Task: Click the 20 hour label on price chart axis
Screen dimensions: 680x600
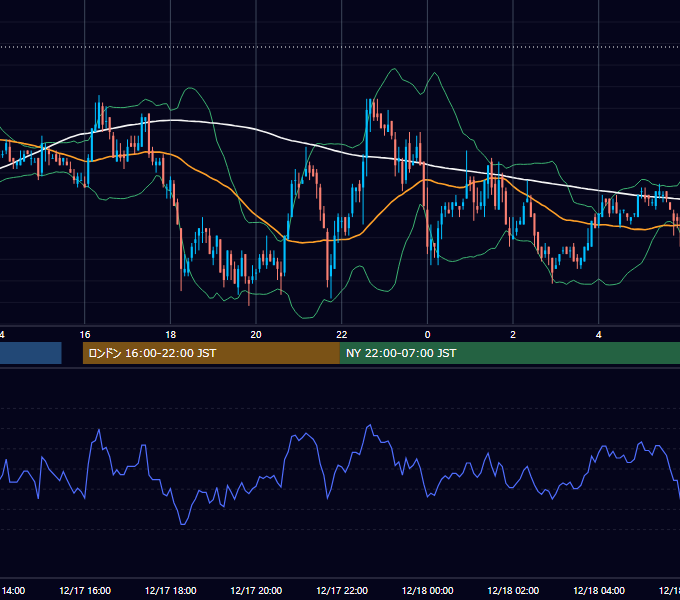Action: [256, 335]
